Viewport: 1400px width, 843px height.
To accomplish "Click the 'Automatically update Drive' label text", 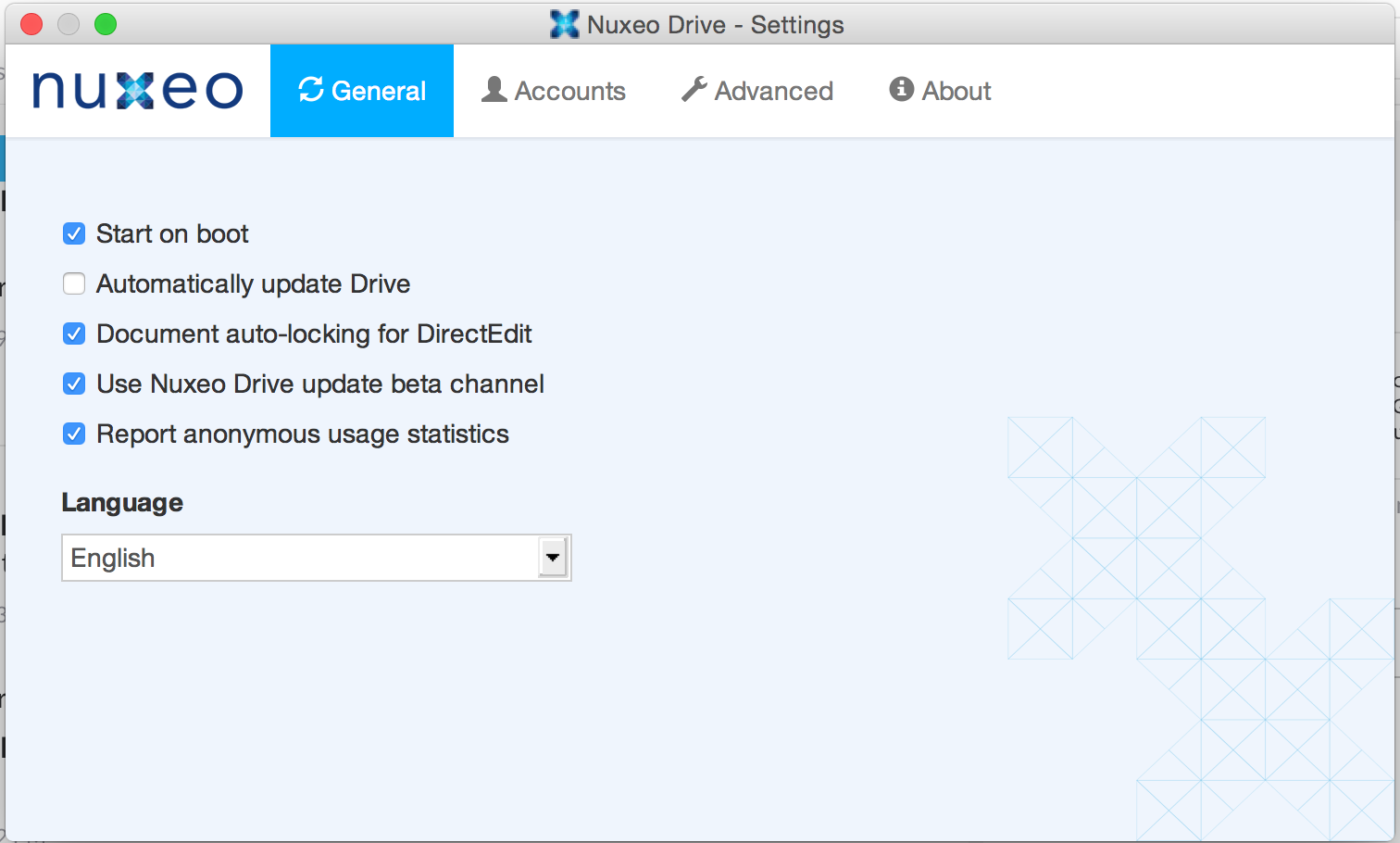I will point(253,283).
